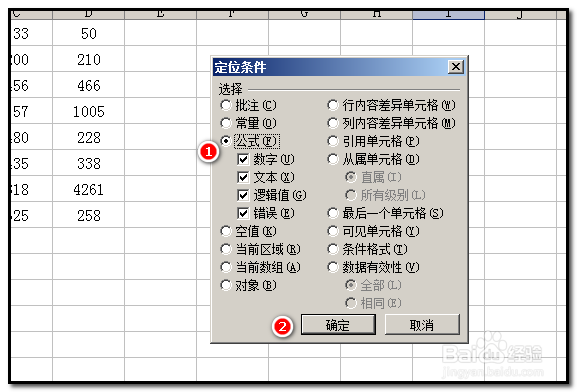Viewport: 577px width, 392px height.
Task: Click column J header
Action: (520, 15)
